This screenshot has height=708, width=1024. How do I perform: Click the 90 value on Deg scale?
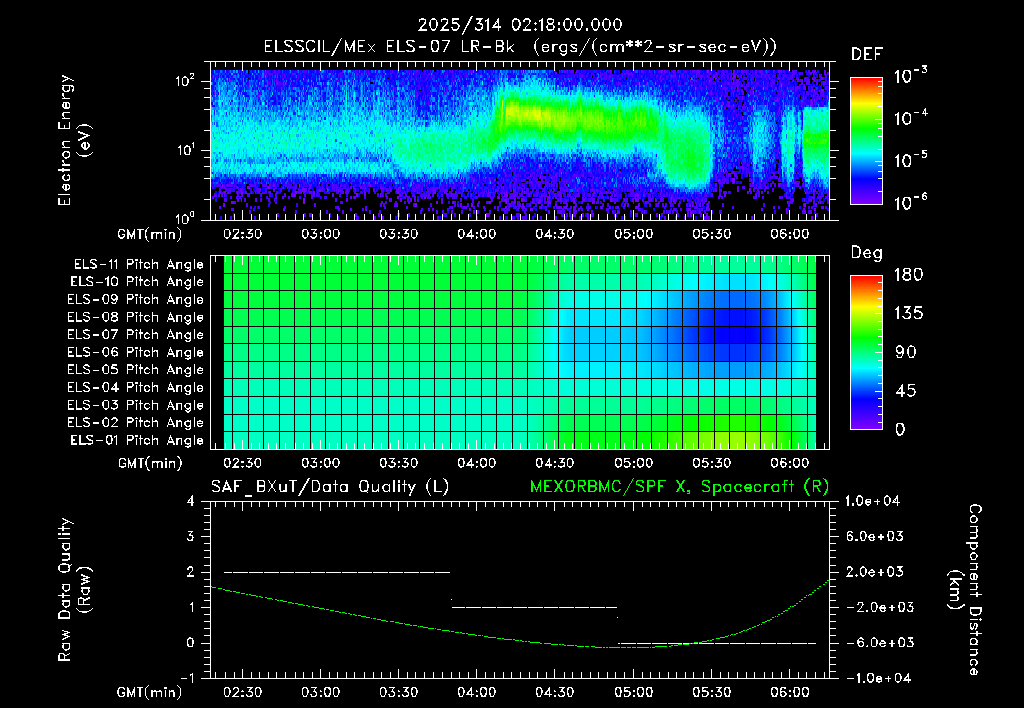(905, 352)
